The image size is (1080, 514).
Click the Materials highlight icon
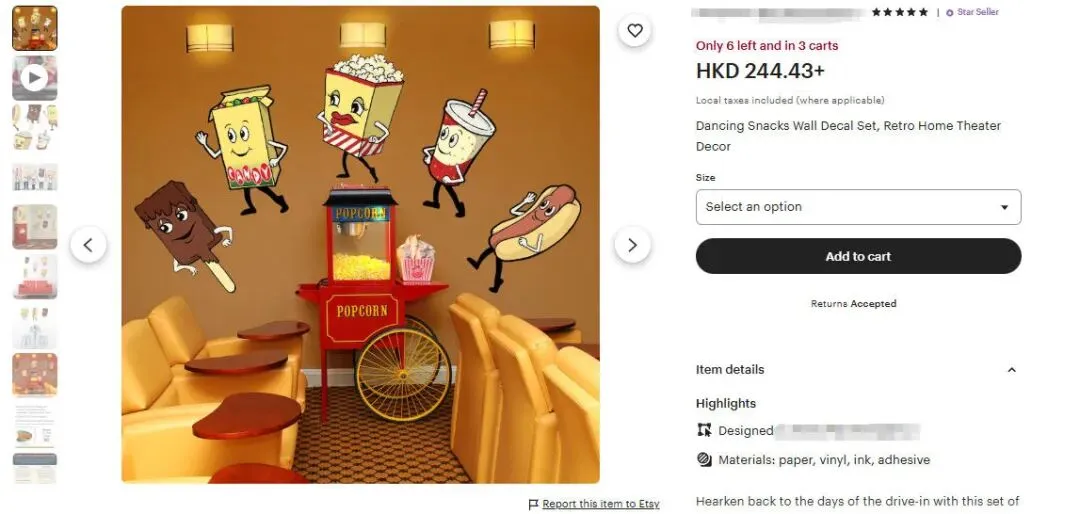point(704,460)
